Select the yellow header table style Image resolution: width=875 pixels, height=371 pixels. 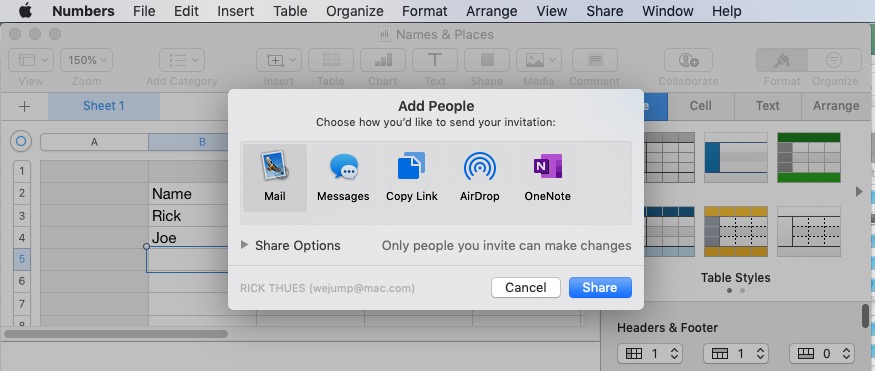pos(735,232)
